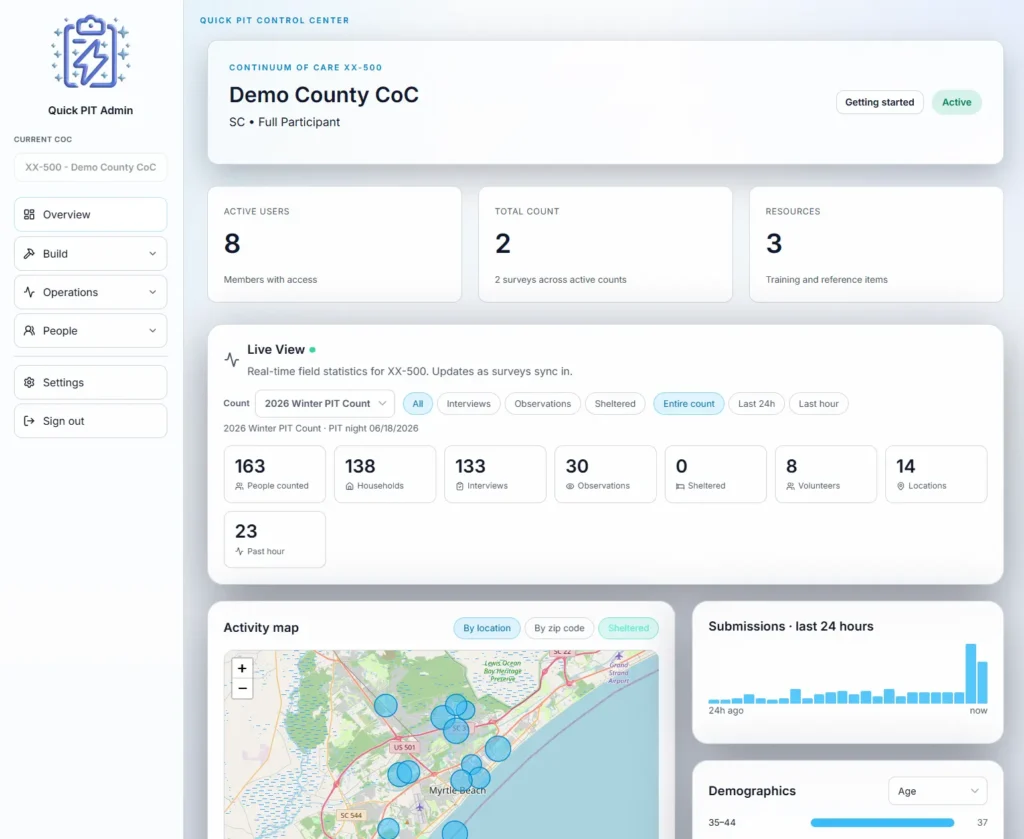The image size is (1024, 839).
Task: Sign out of Quick PIT Admin
Action: coord(90,421)
